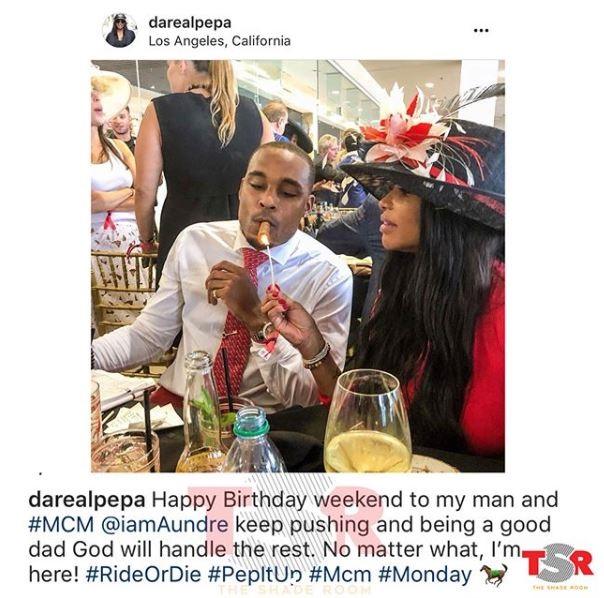This screenshot has width=604, height=598.
Task: Open darealpepa username in post header
Action: coord(190,22)
